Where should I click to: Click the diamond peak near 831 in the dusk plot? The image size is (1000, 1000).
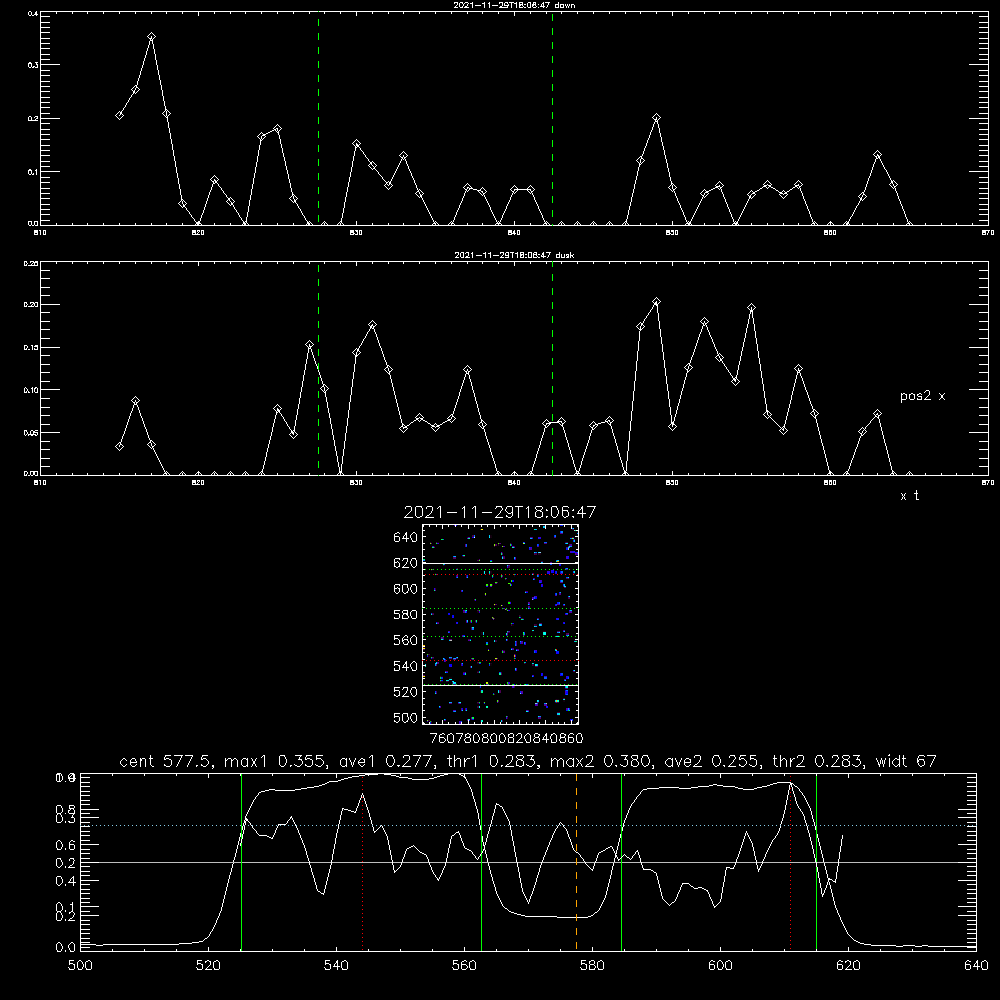(372, 325)
